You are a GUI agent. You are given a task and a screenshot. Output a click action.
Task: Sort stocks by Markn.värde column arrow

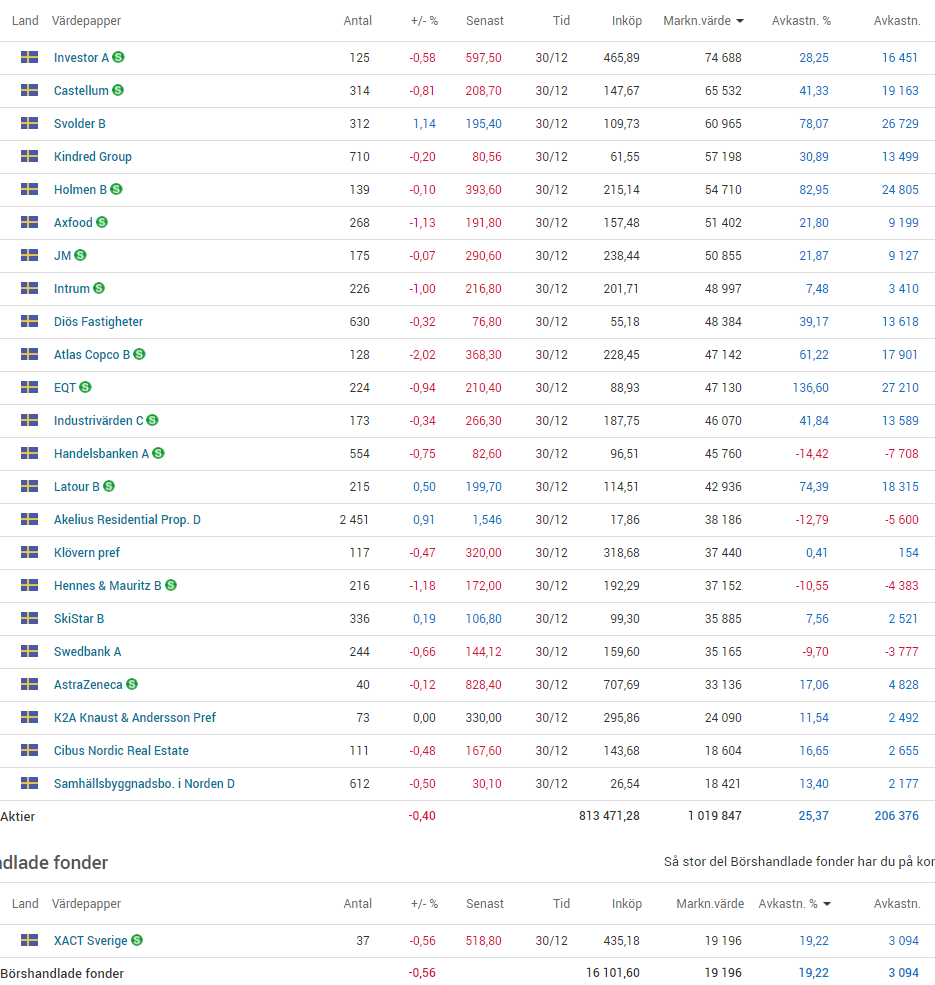point(740,21)
